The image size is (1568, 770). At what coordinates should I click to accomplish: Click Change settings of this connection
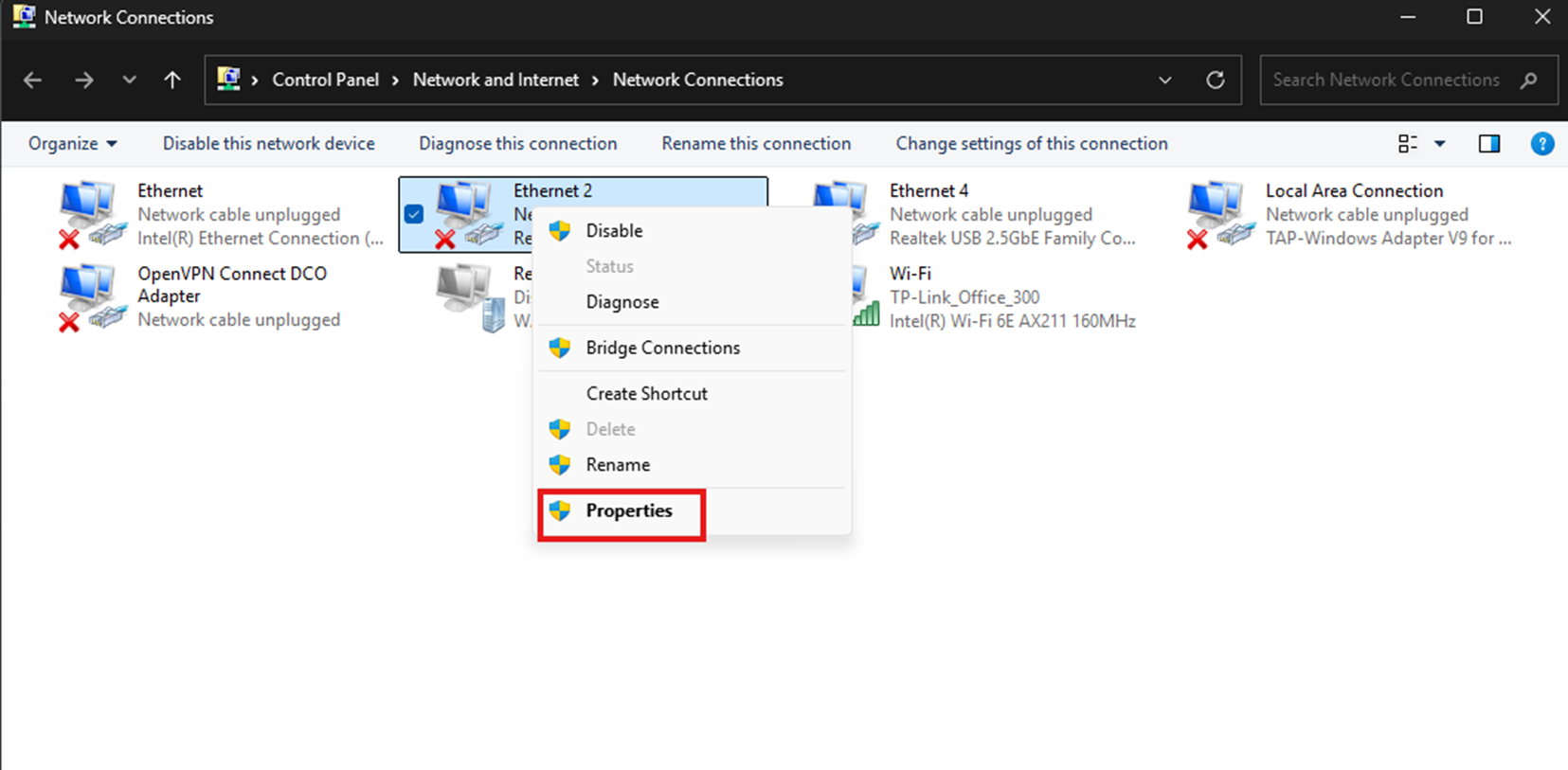1032,144
